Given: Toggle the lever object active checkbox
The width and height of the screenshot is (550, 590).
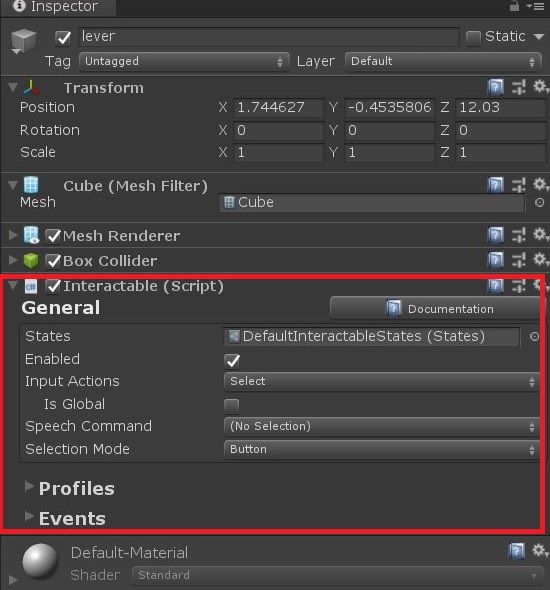Looking at the screenshot, I should [63, 38].
